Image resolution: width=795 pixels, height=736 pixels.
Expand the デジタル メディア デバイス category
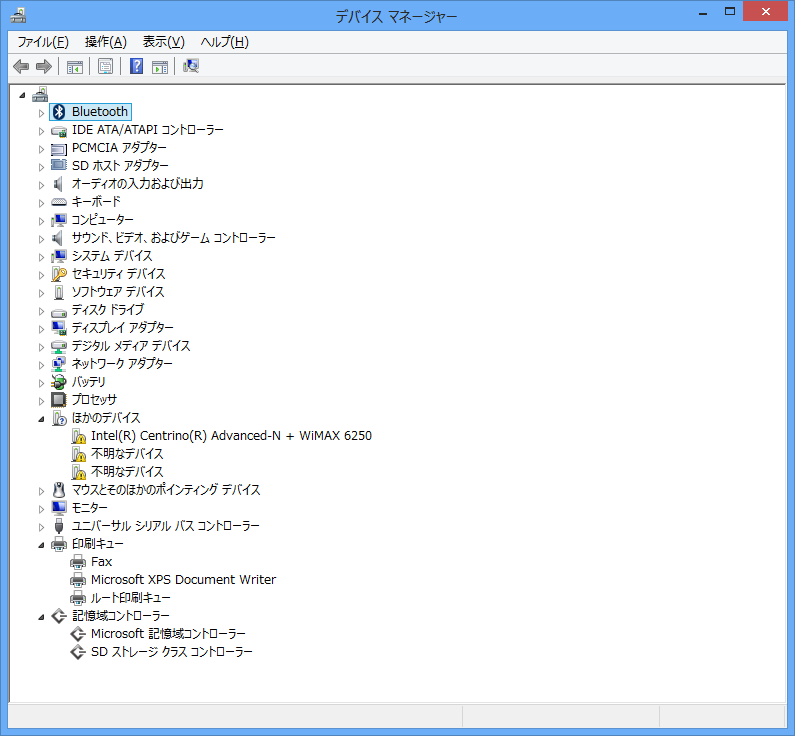coord(42,347)
